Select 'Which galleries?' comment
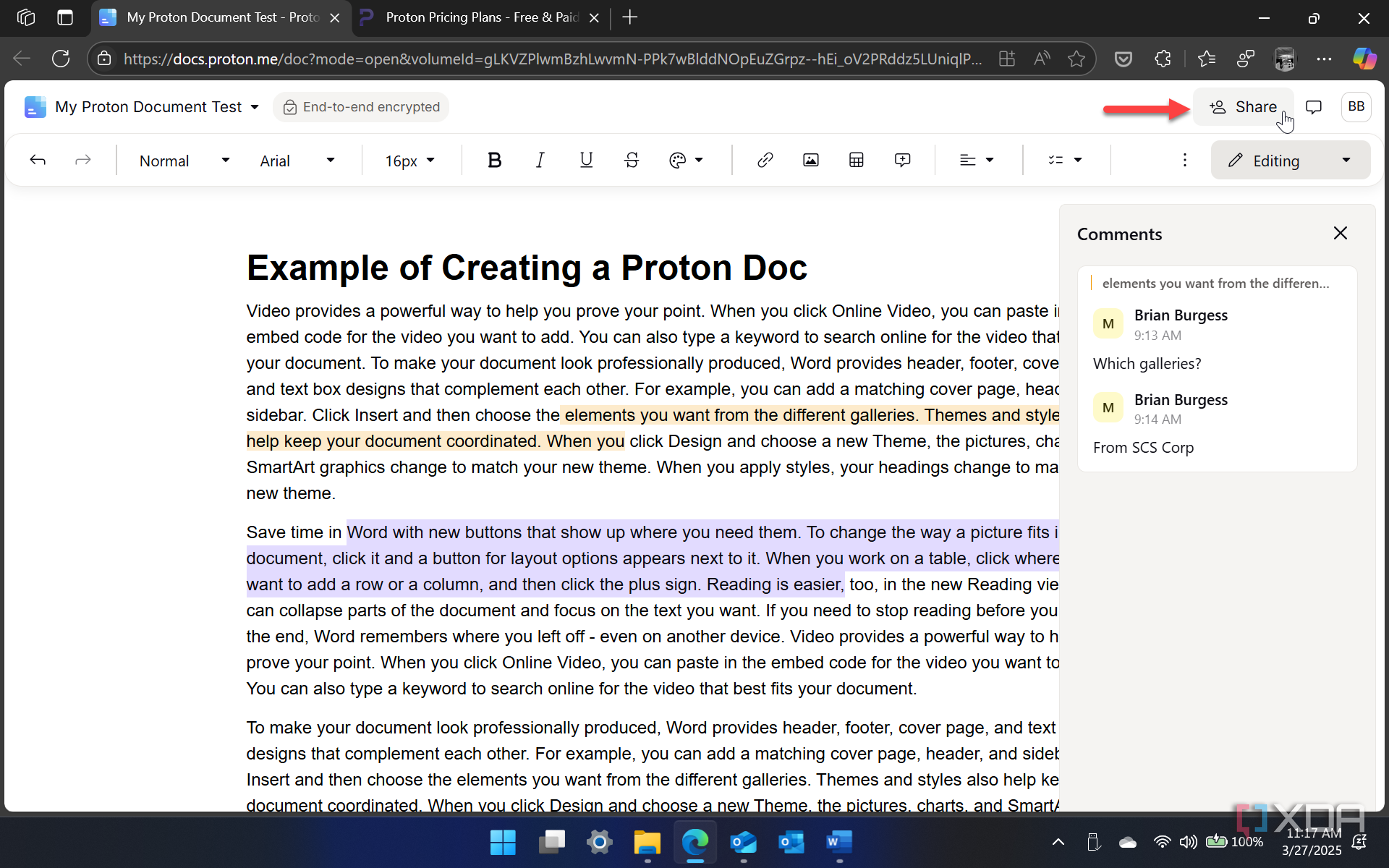 tap(1147, 364)
